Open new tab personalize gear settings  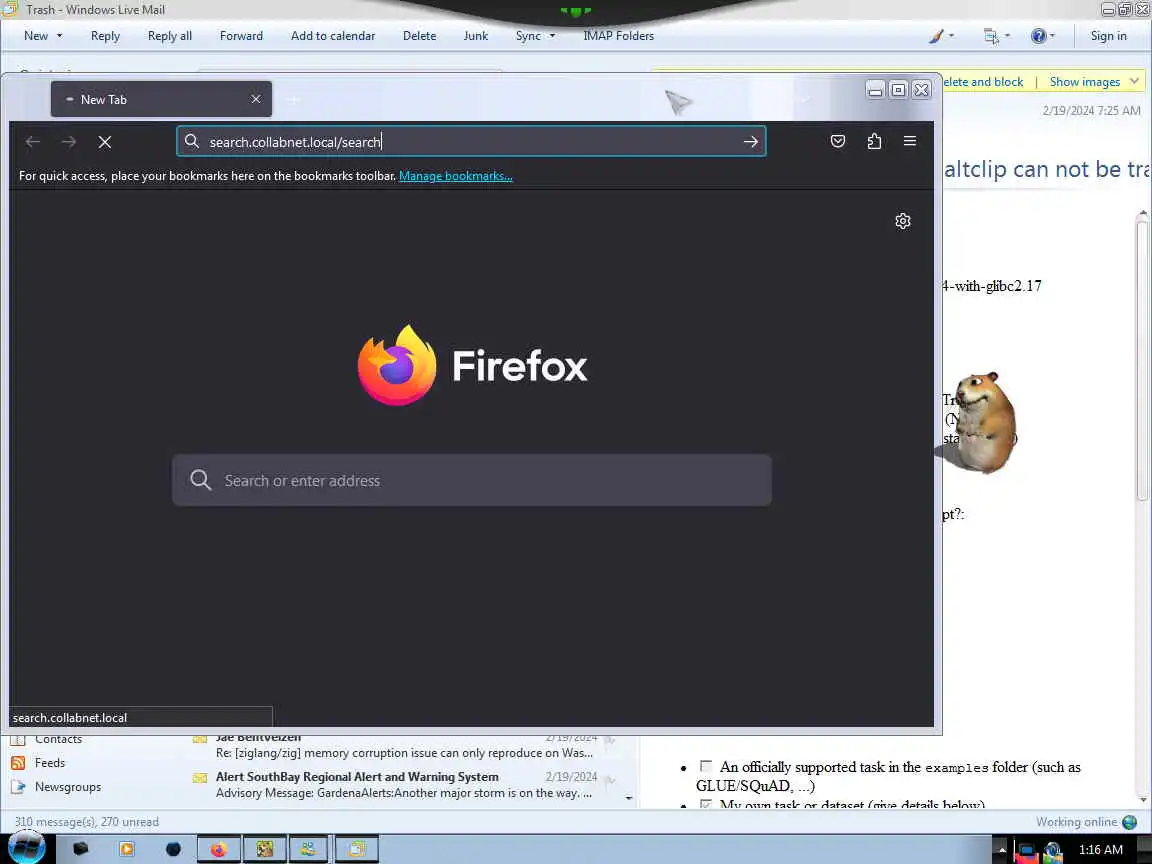(903, 221)
